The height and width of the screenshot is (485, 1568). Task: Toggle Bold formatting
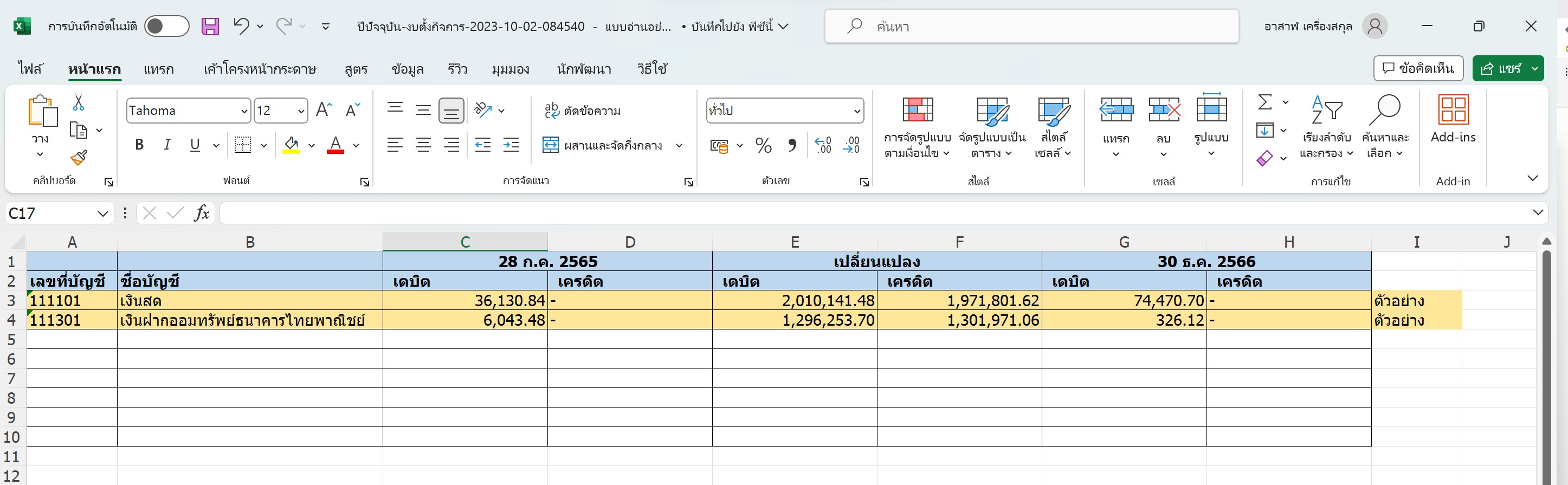139,145
